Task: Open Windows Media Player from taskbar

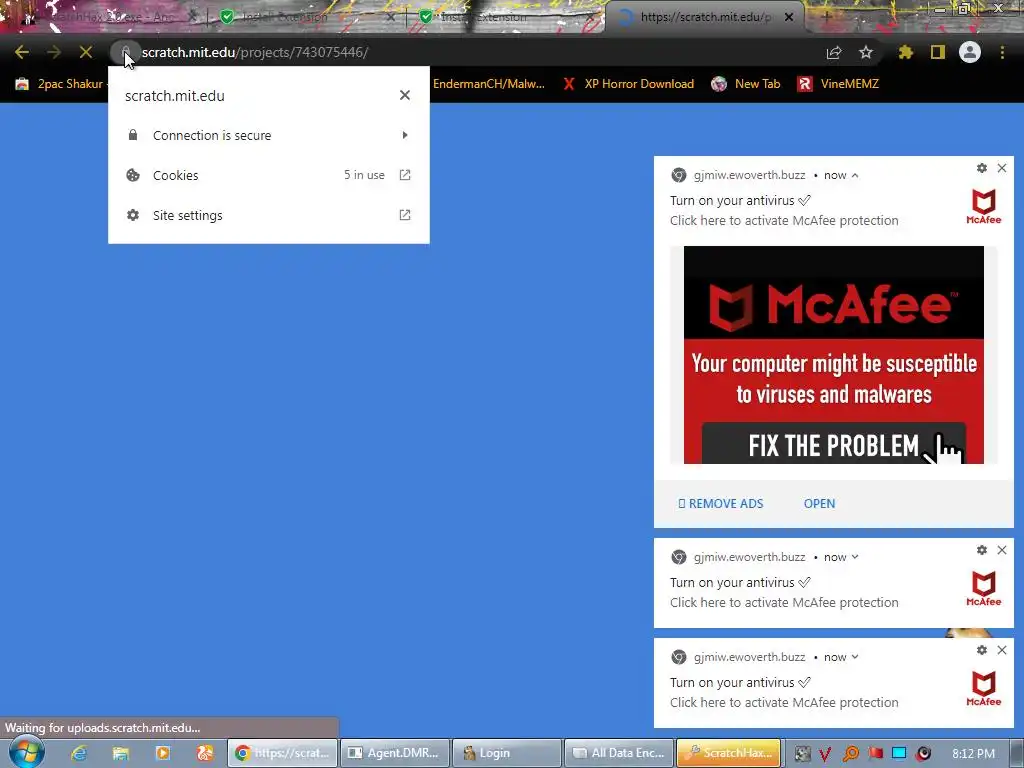Action: point(163,753)
